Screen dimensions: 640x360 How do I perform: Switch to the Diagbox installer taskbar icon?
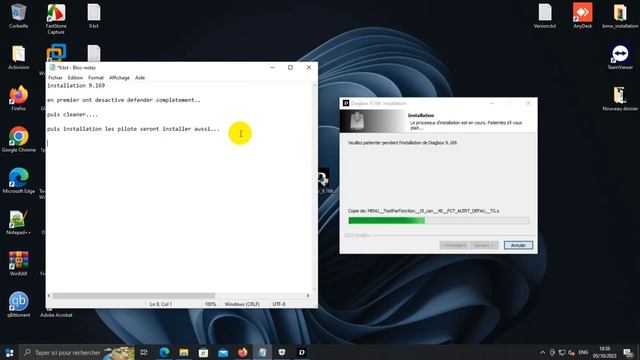point(302,352)
